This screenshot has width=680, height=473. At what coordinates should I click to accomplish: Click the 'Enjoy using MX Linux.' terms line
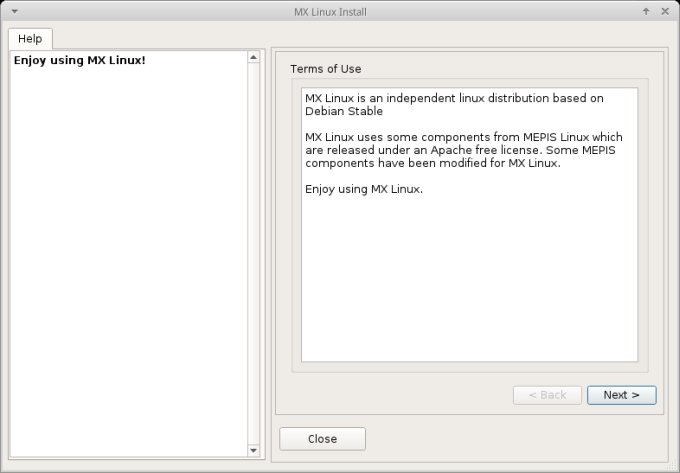tap(364, 189)
